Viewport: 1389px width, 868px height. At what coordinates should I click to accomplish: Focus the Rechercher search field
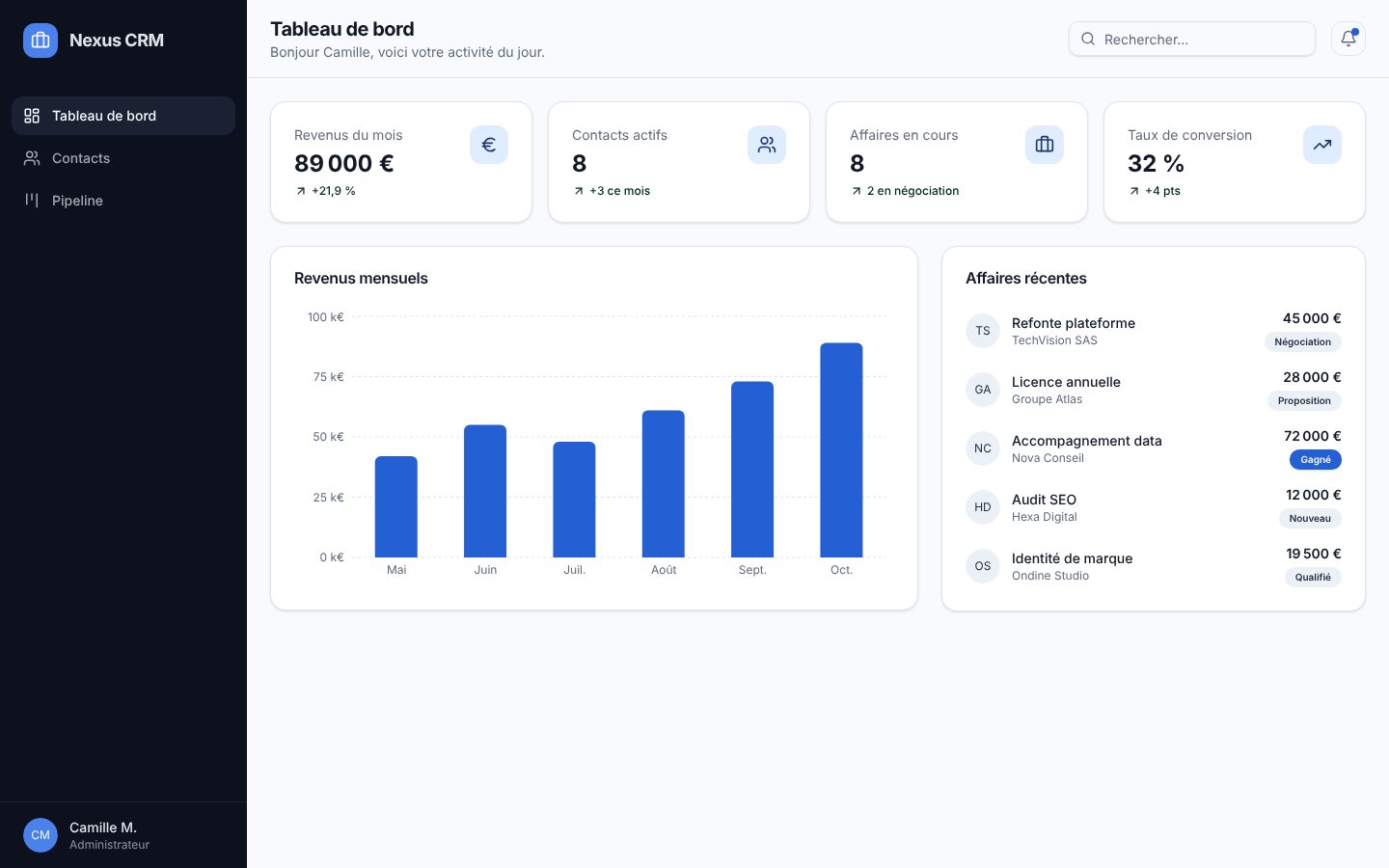(1192, 39)
